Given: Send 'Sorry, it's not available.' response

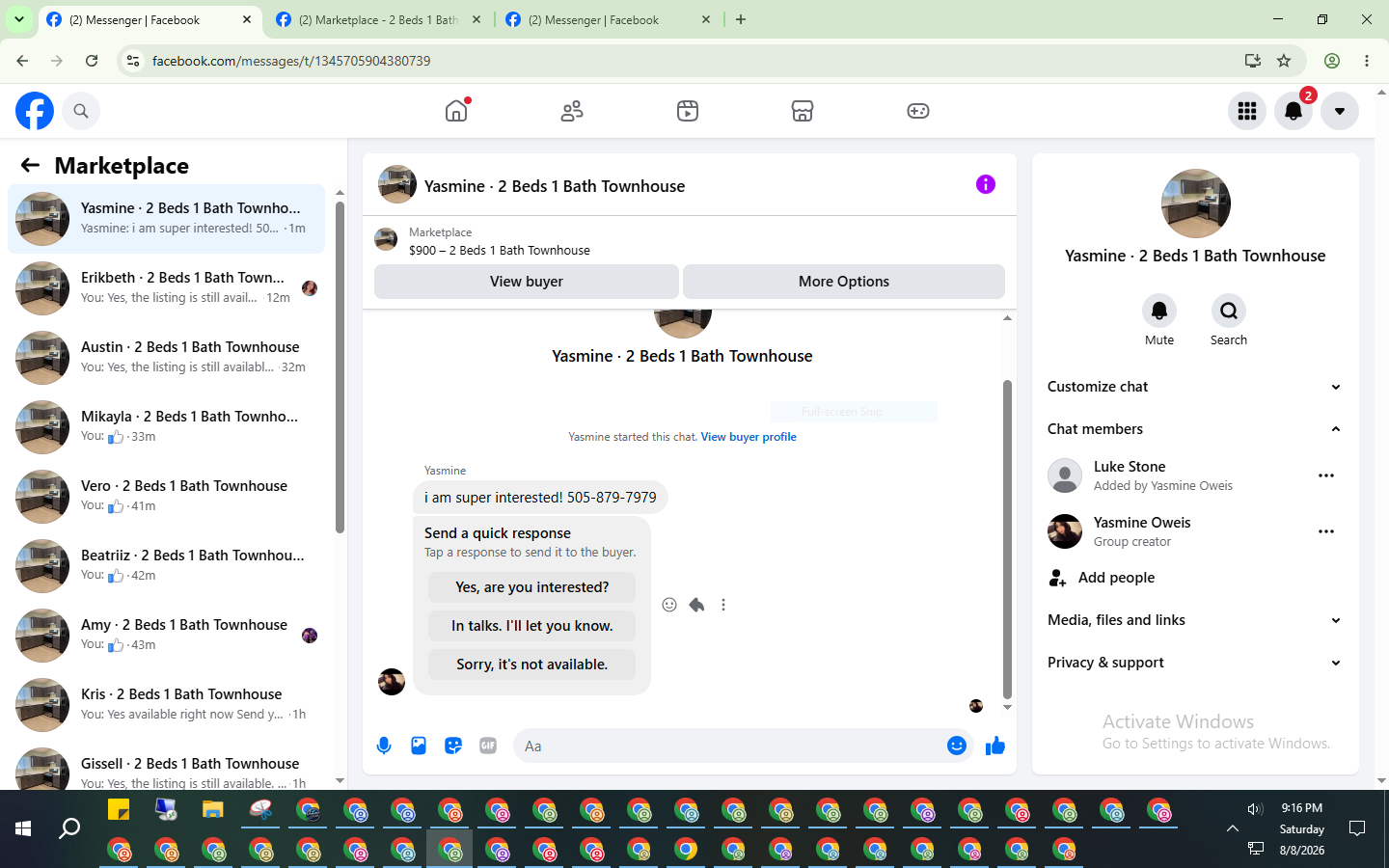Looking at the screenshot, I should (532, 665).
